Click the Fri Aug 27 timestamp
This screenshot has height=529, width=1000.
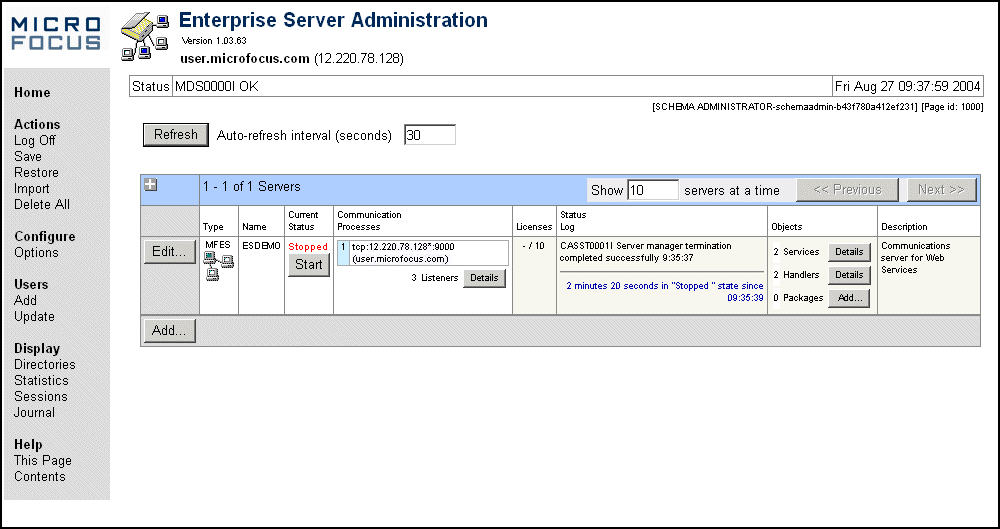pyautogui.click(x=909, y=87)
